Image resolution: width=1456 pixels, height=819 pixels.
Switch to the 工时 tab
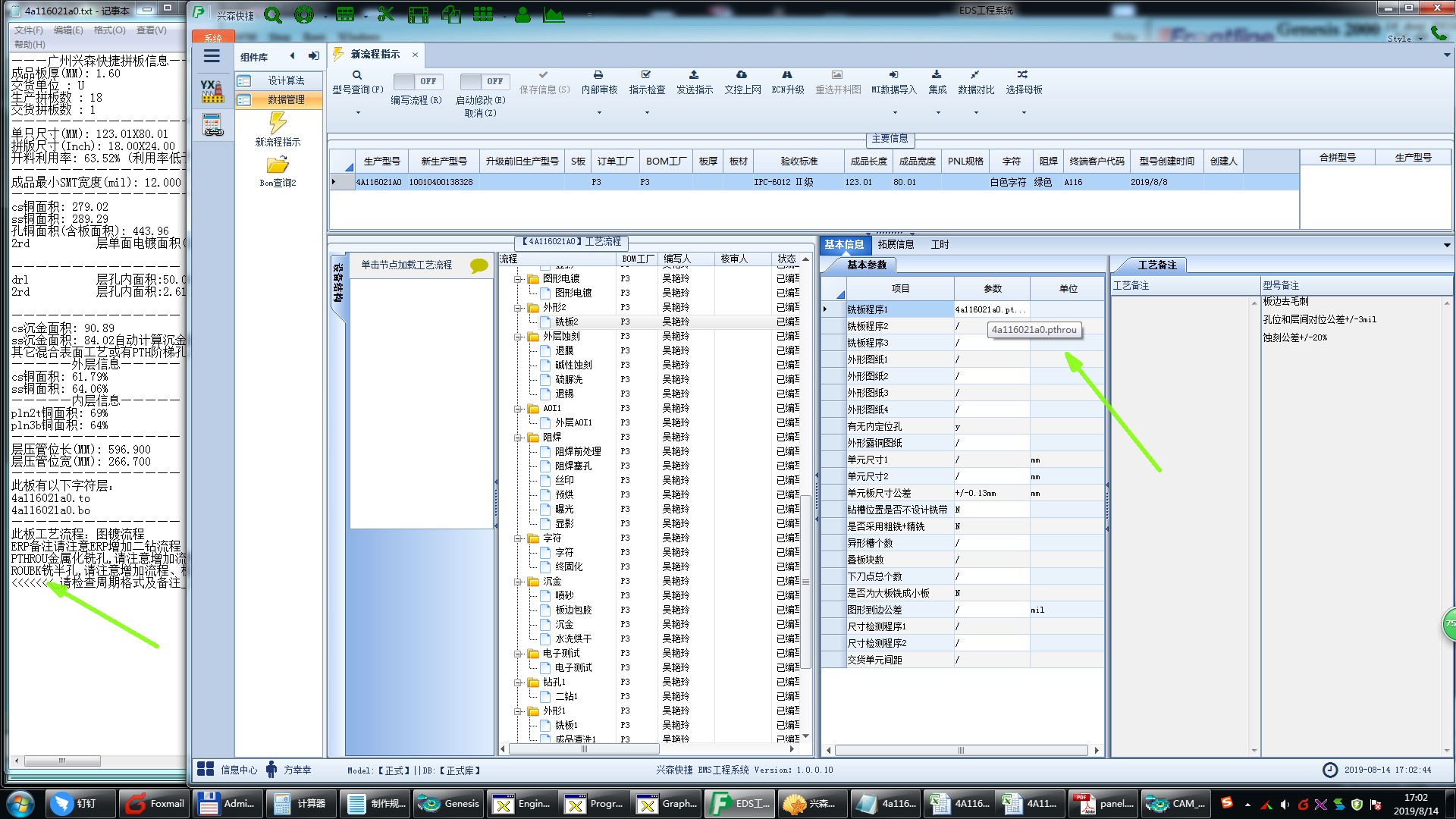940,244
